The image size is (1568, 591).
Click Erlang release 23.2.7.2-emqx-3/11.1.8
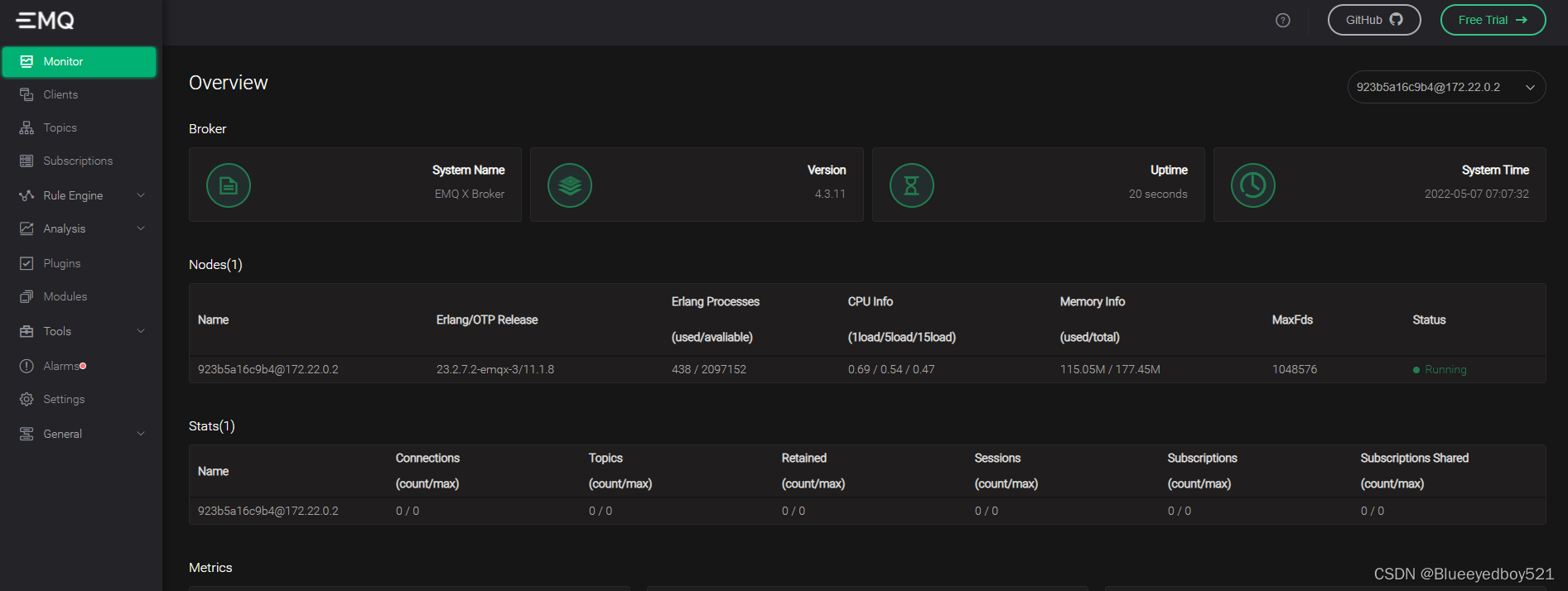(x=495, y=369)
